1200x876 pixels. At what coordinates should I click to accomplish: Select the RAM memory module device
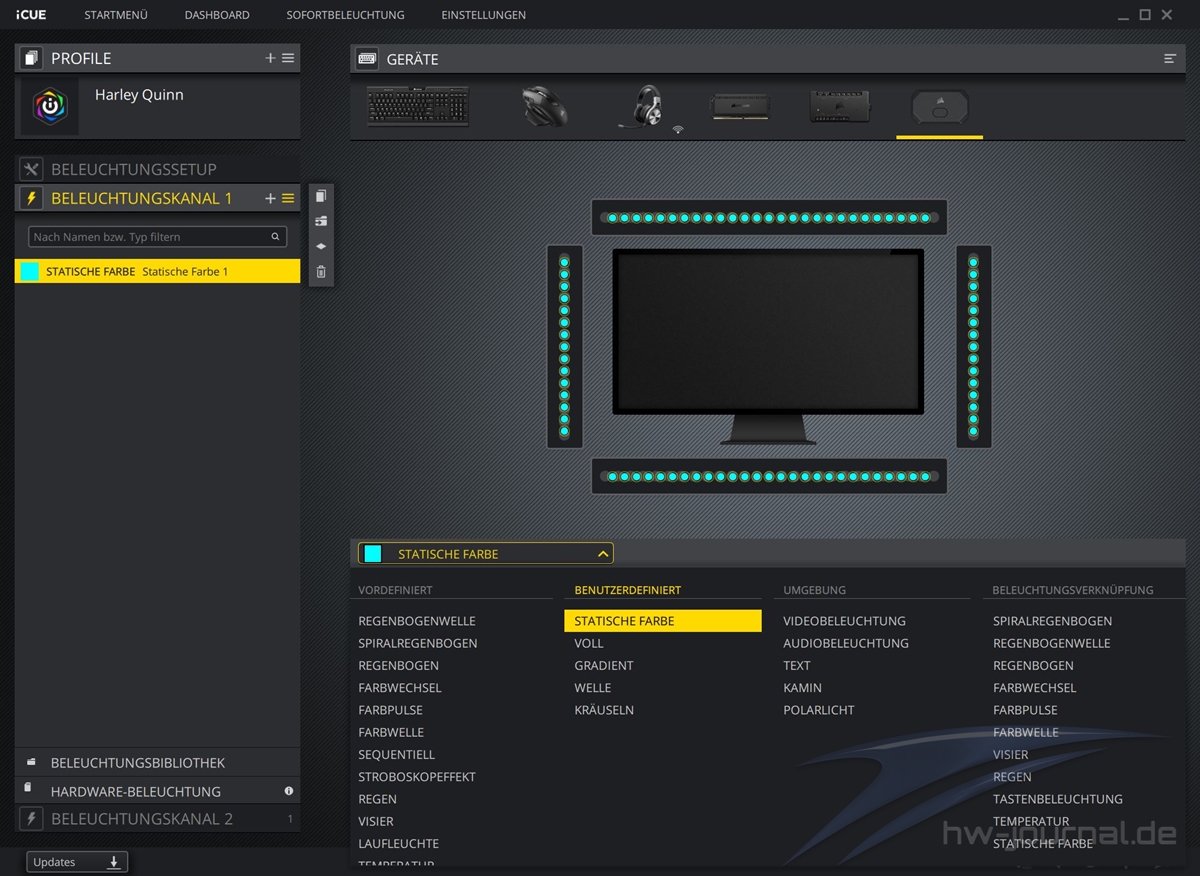pos(740,106)
